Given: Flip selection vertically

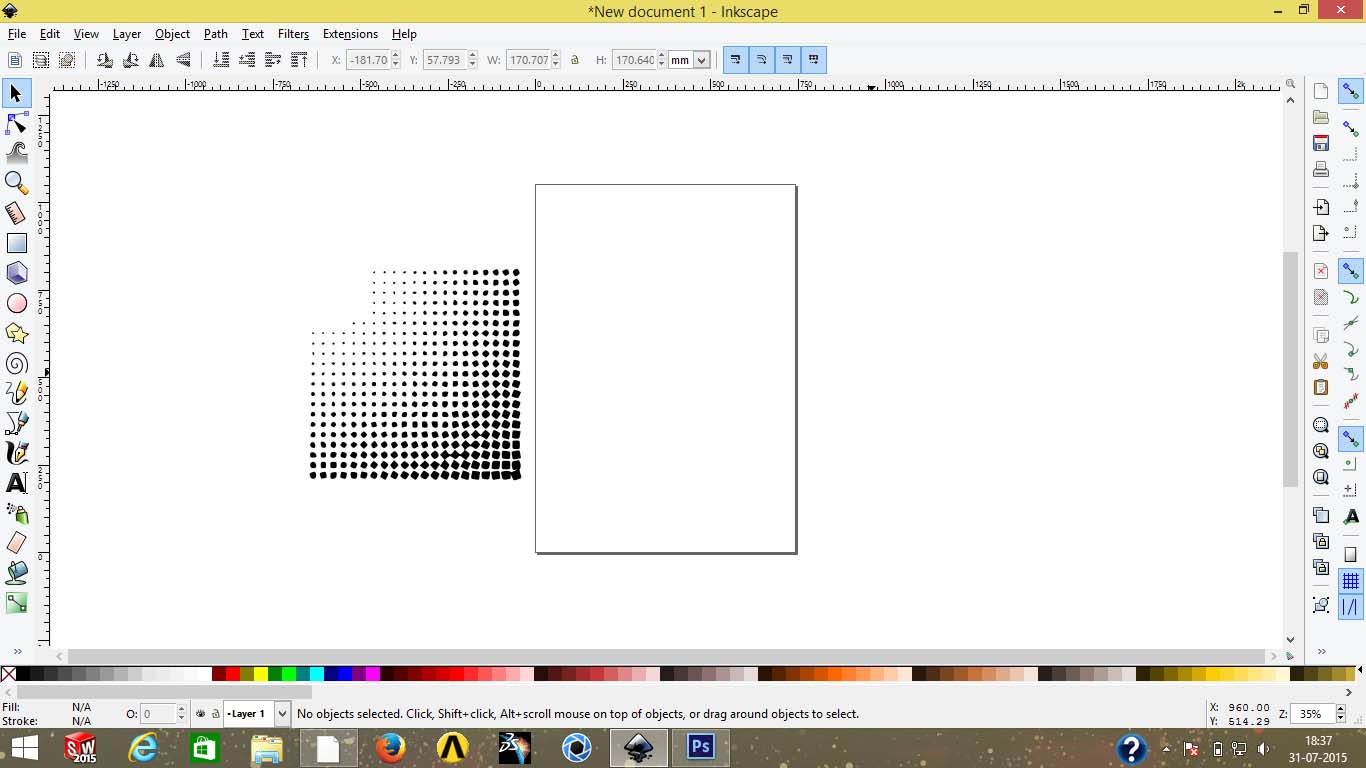Looking at the screenshot, I should click(x=183, y=60).
